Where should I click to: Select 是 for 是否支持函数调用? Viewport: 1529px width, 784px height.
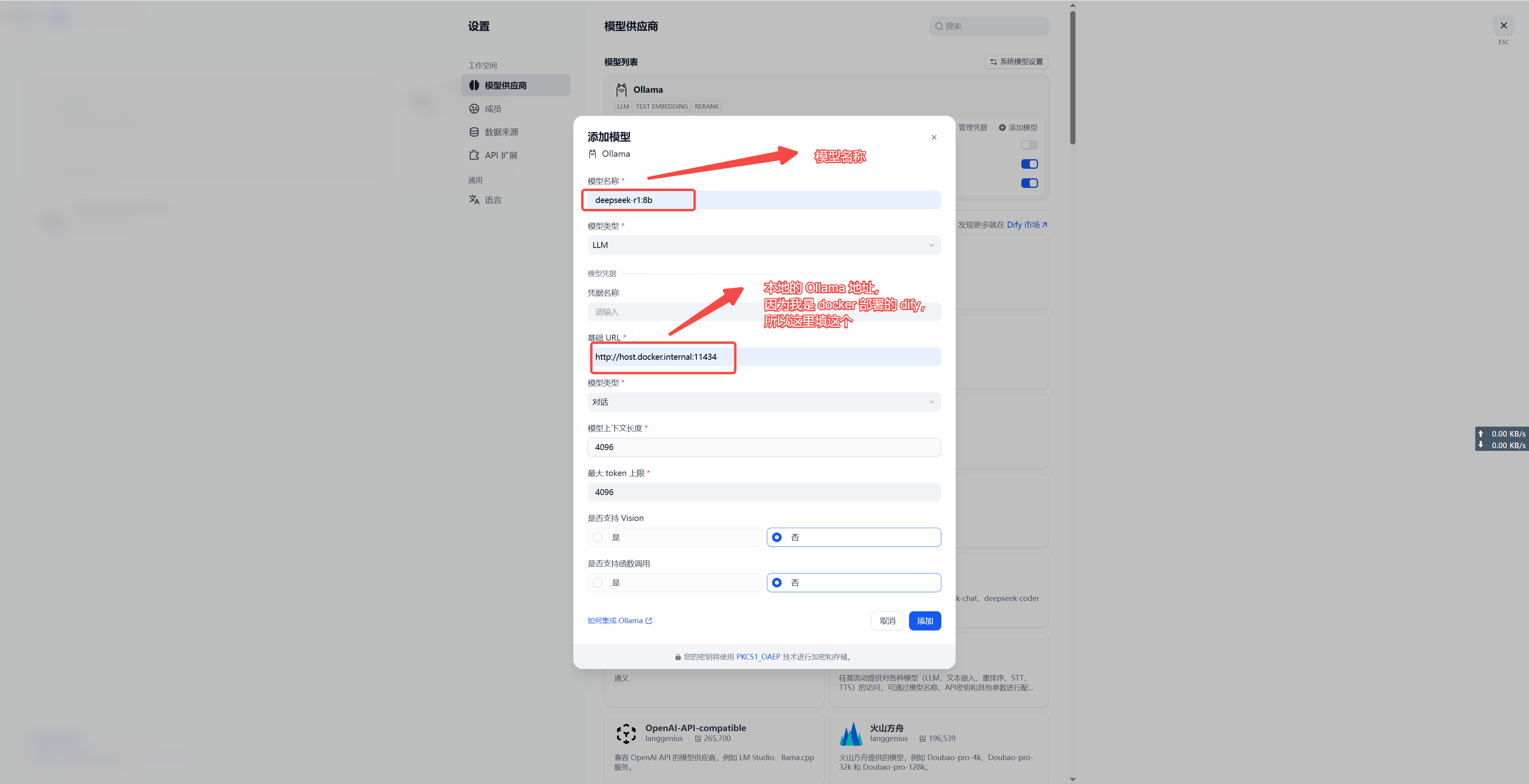pyautogui.click(x=598, y=582)
